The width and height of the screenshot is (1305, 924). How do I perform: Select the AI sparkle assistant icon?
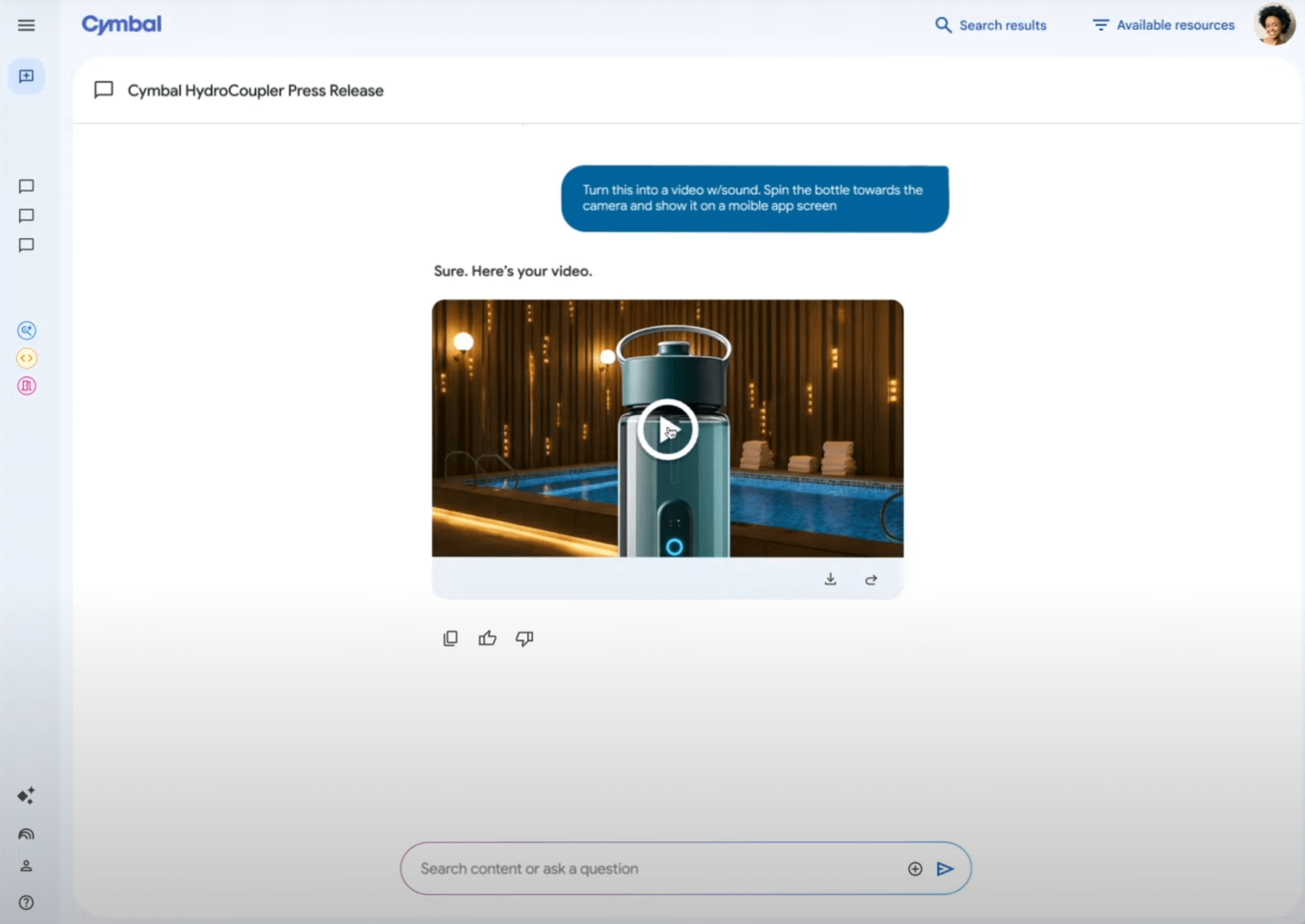pyautogui.click(x=27, y=795)
